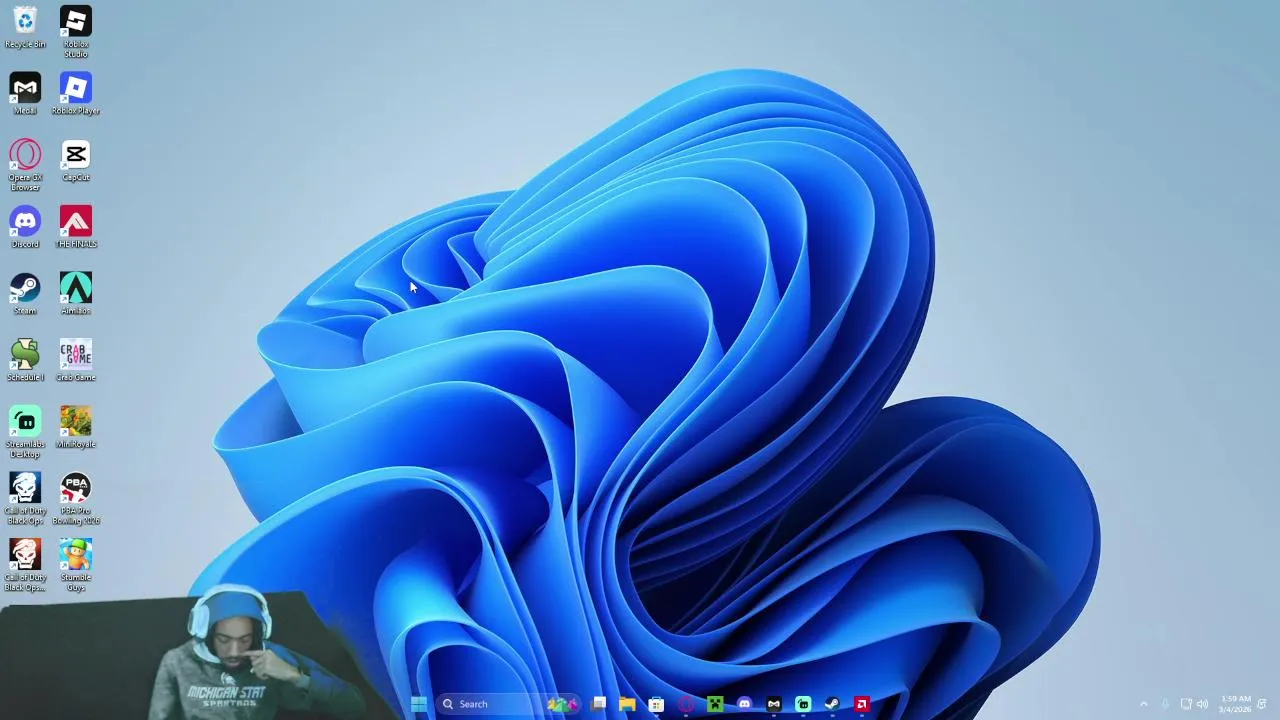Select Call of Duty Black Ops icon above Black Ops… shortcut
This screenshot has height=720, width=1280.
[25, 499]
